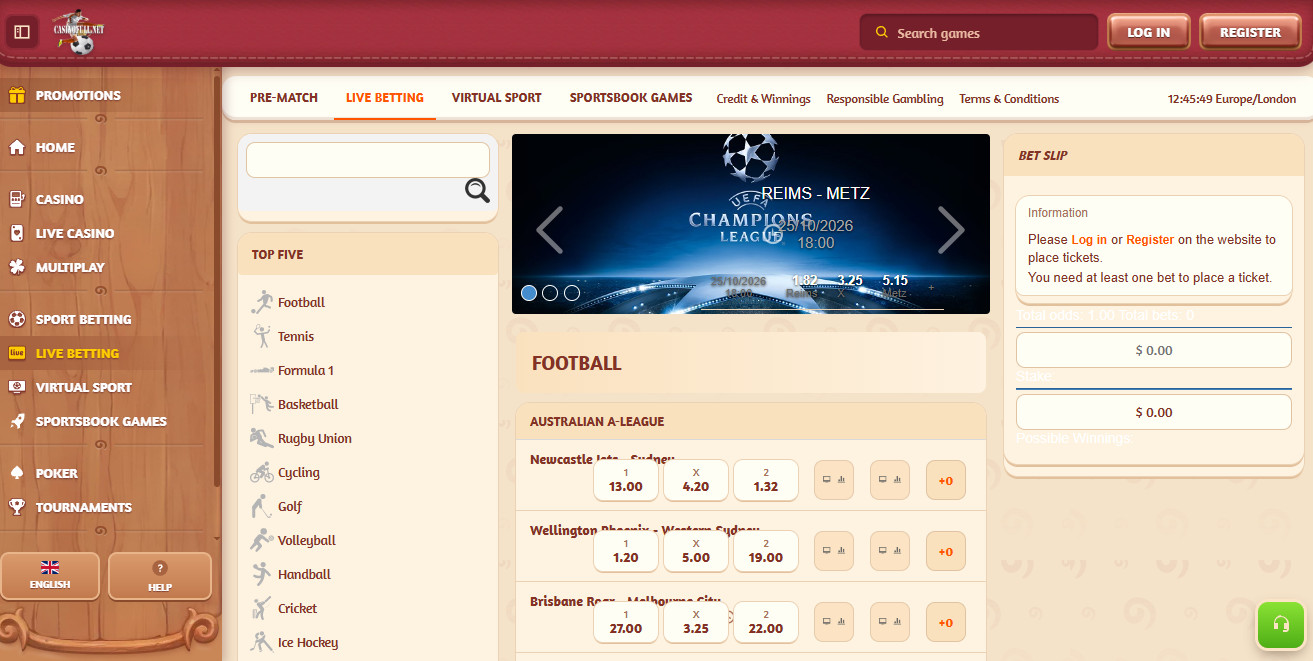This screenshot has height=661, width=1313.
Task: Open the Help button
Action: (x=160, y=575)
